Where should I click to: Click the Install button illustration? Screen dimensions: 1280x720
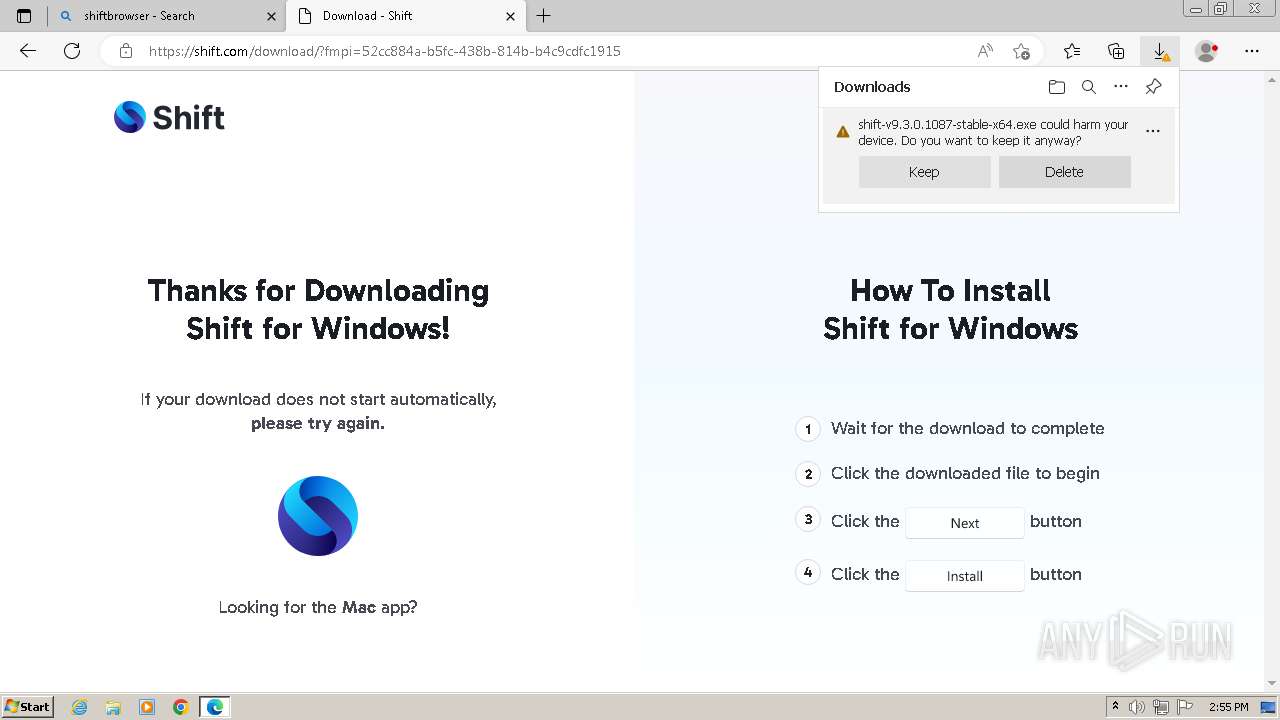965,576
